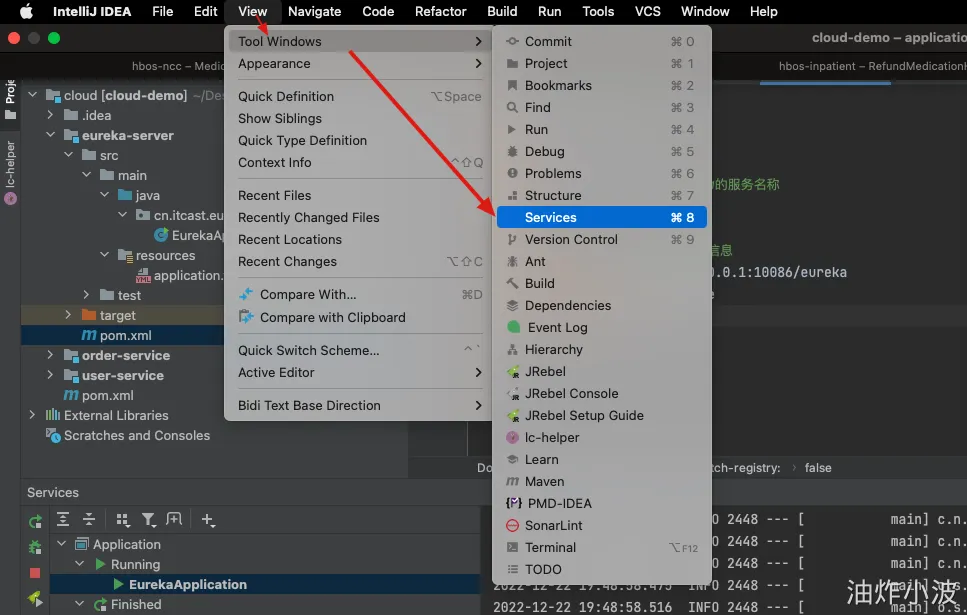Expand the .idea folder
Image resolution: width=967 pixels, height=615 pixels.
[51, 115]
